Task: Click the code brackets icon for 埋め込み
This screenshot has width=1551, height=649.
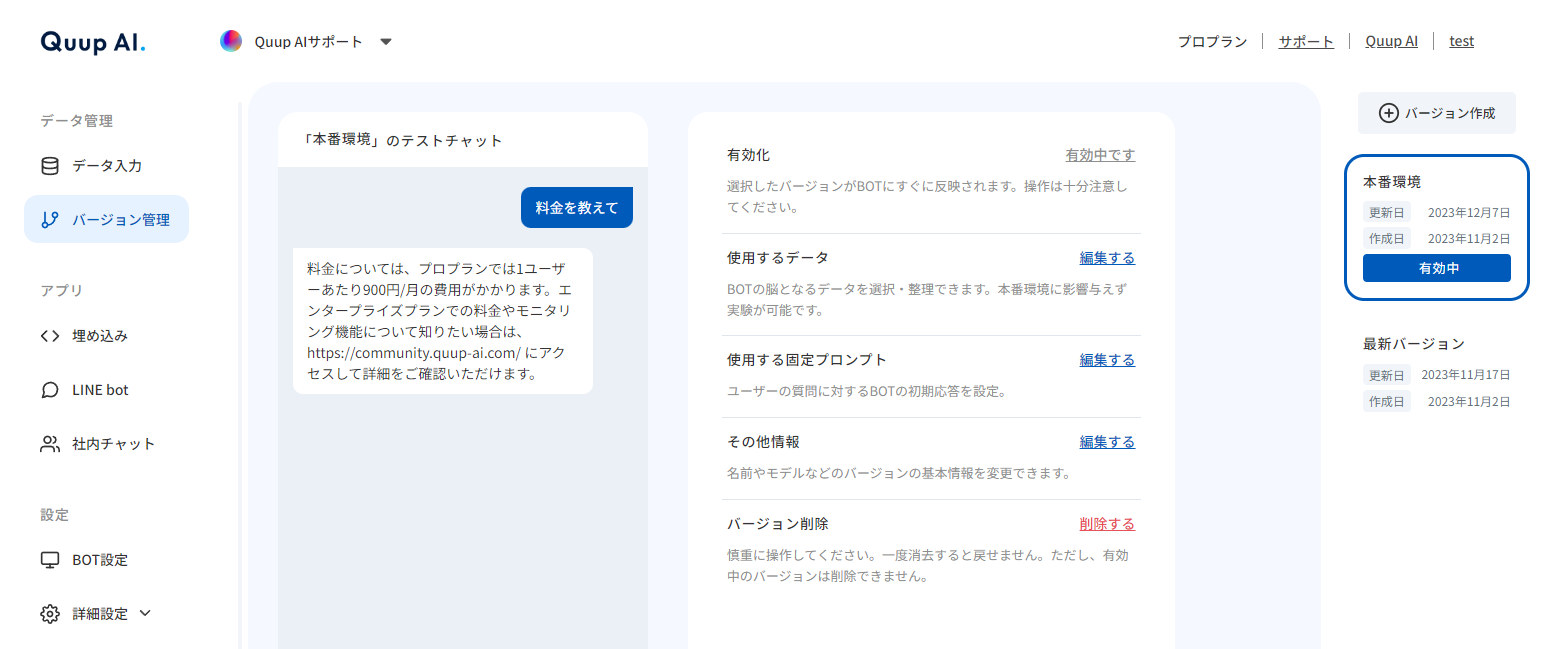Action: pos(50,336)
